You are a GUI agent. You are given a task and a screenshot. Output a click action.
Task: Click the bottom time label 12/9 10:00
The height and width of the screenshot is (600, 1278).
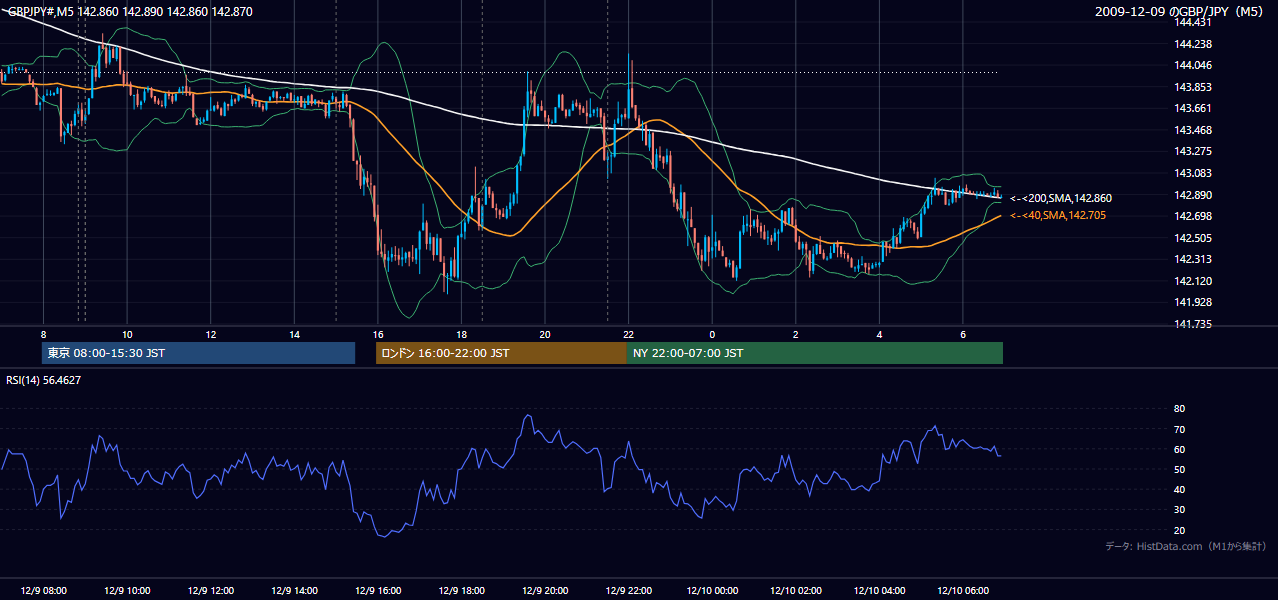[126, 591]
